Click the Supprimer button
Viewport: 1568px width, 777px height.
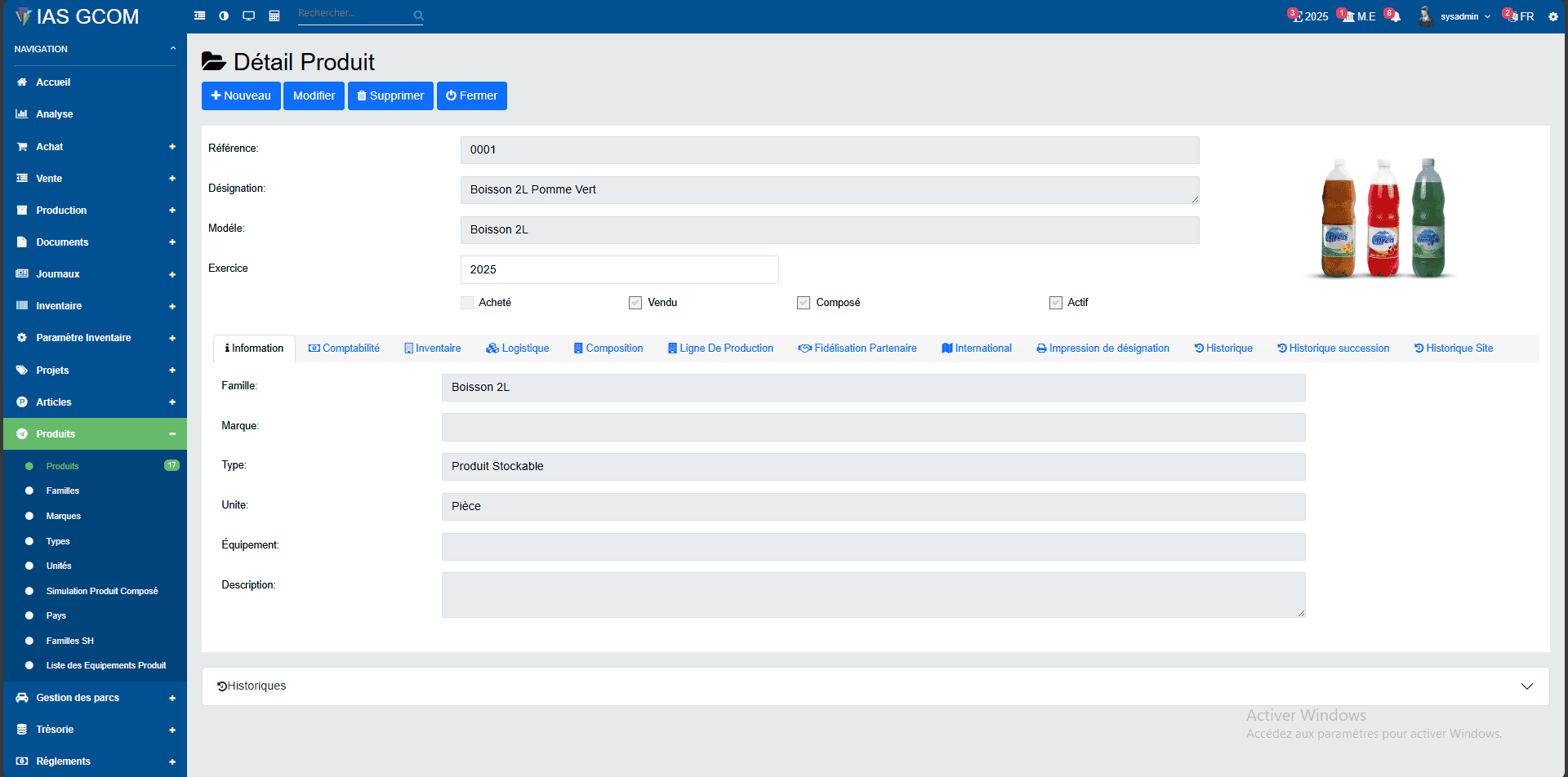point(390,95)
